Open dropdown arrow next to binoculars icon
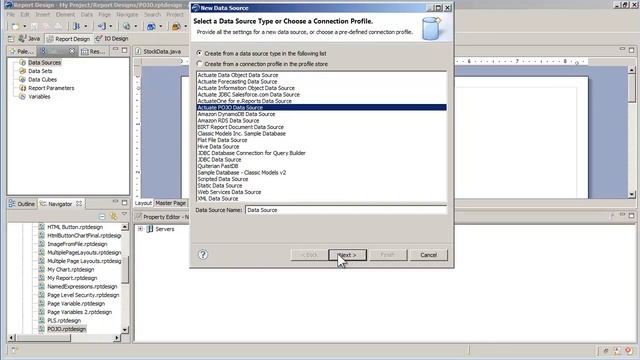 click(x=160, y=27)
